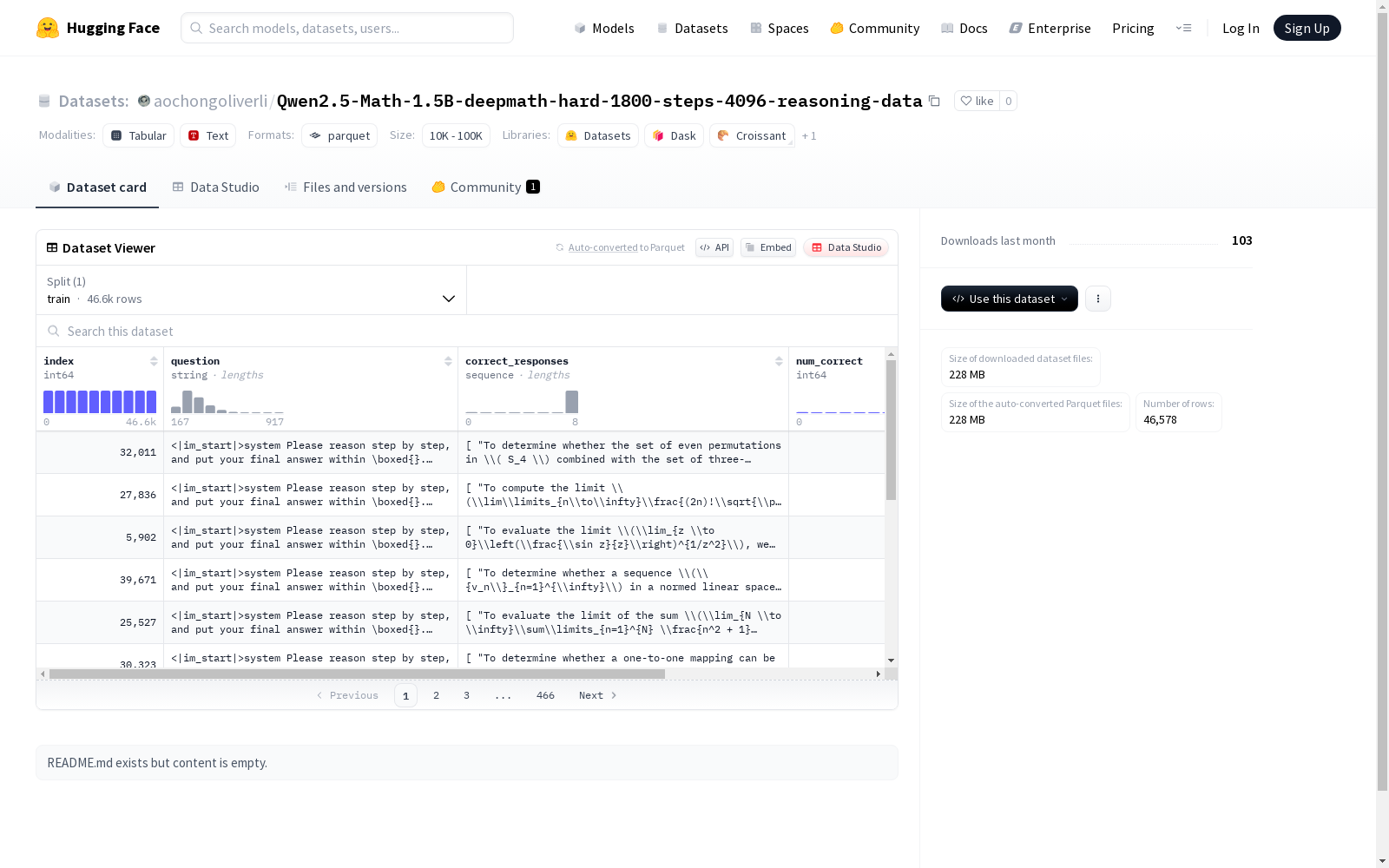
Task: Focus the top search models field
Action: [x=347, y=28]
